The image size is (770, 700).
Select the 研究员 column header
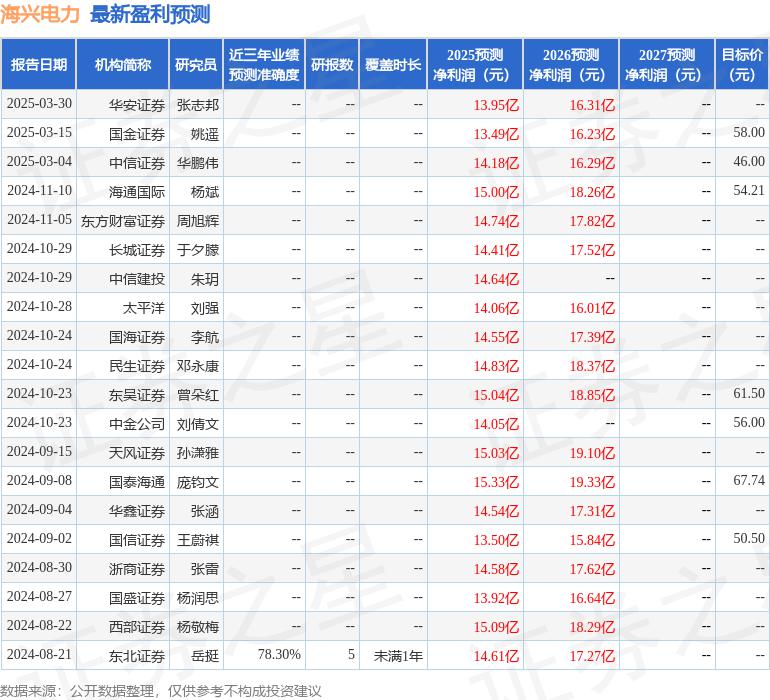tap(196, 64)
